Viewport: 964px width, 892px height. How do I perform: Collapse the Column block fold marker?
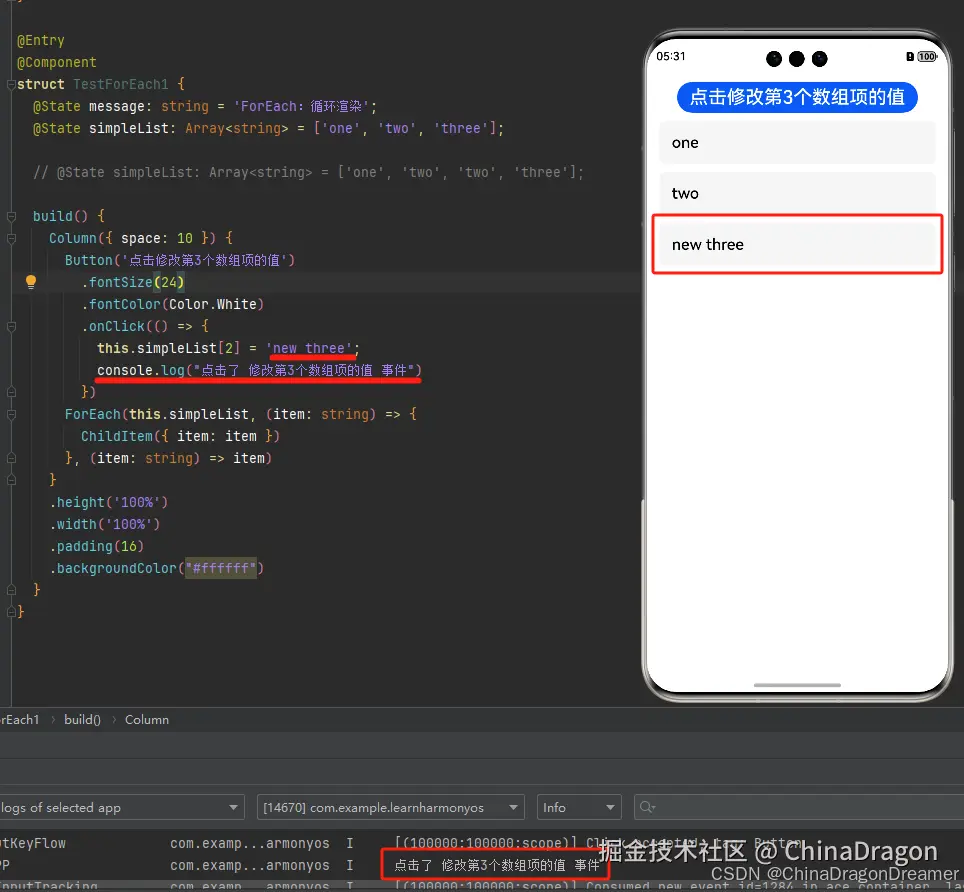pos(11,239)
